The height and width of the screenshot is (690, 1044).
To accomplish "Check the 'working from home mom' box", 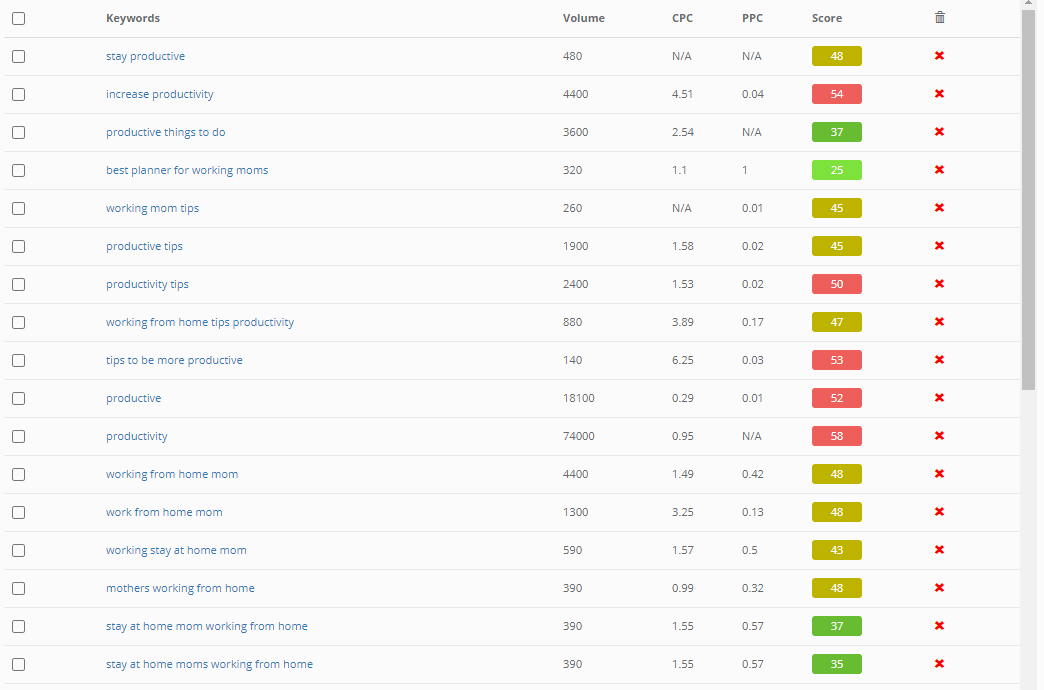I will 19,474.
